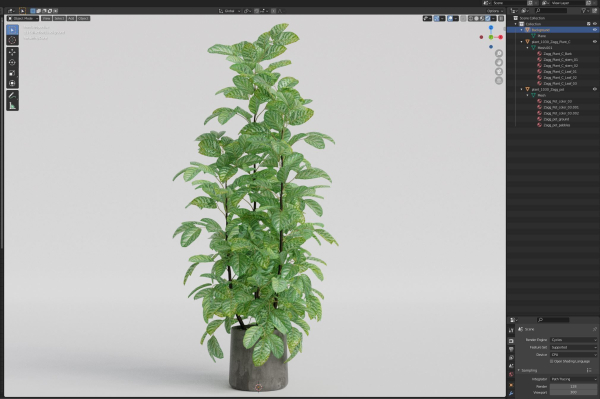Screen dimensions: 600x399
Task: Click the Render samples value field
Action: pos(573,386)
